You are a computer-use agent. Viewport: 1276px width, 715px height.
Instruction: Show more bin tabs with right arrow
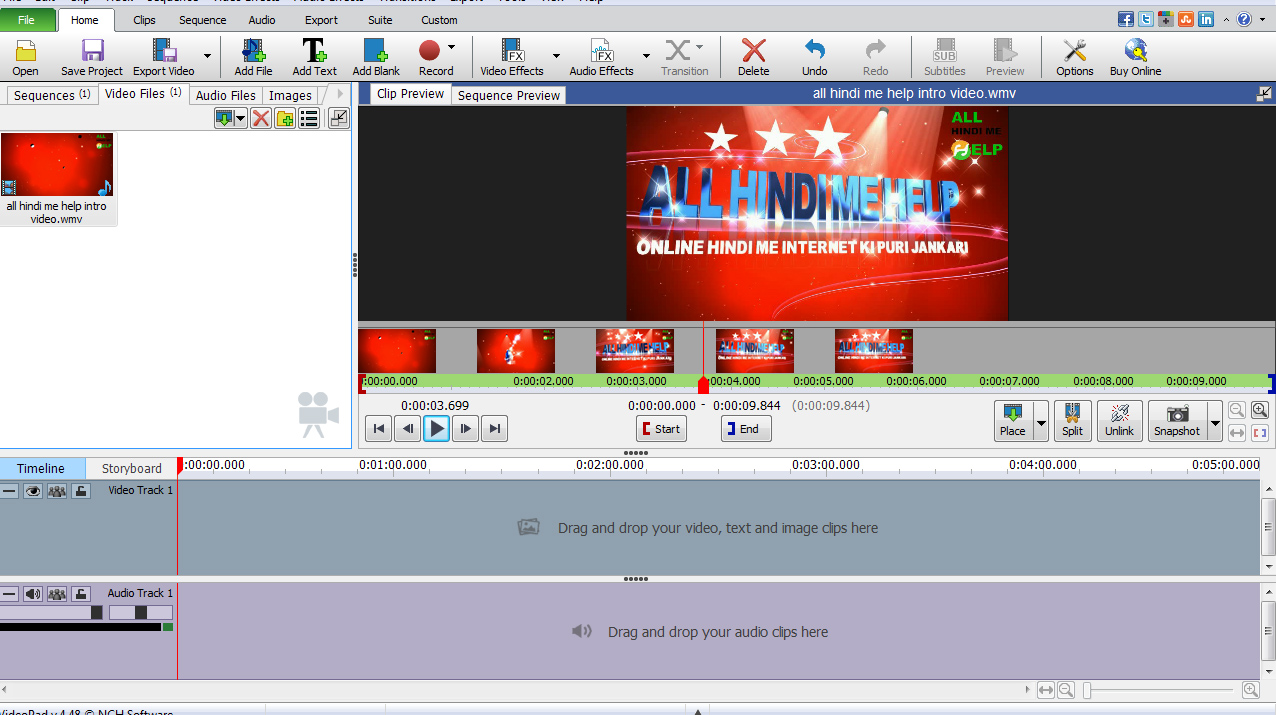pyautogui.click(x=340, y=94)
